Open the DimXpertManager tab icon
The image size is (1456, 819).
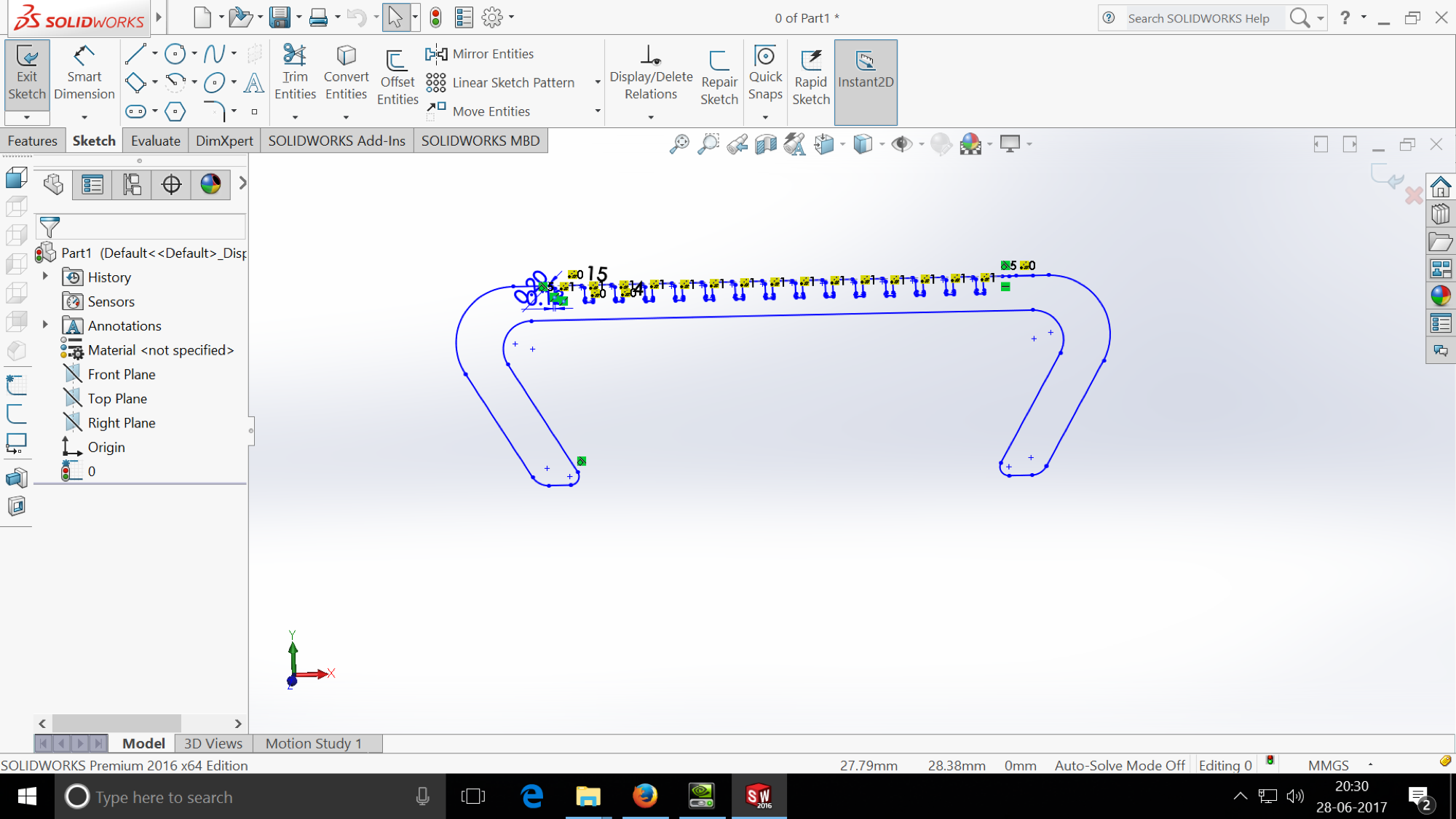[171, 184]
